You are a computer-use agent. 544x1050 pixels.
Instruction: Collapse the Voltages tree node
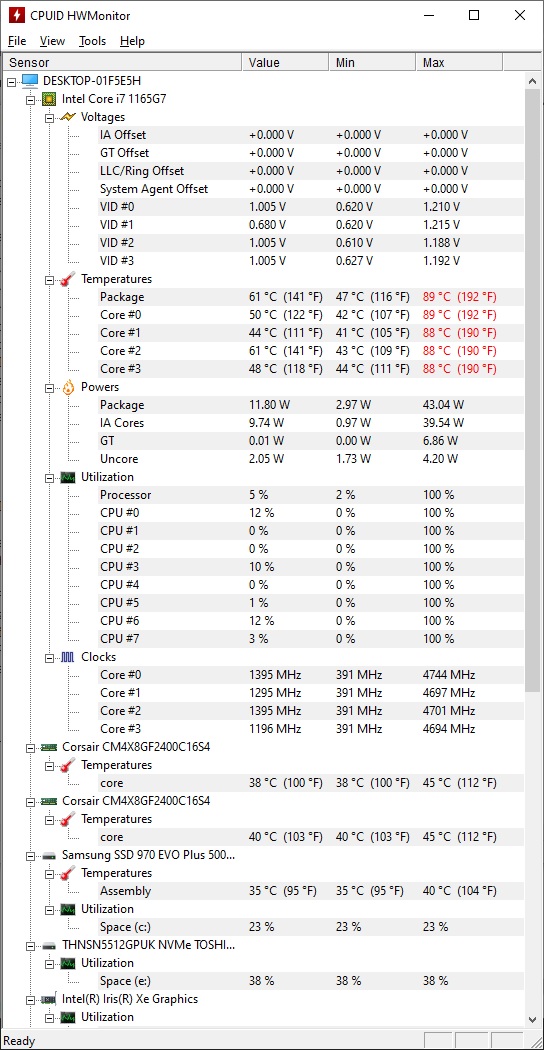50,118
